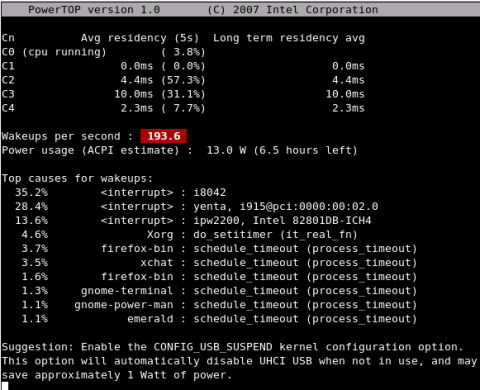Click the 'Wakeups per second' label

click(x=61, y=136)
